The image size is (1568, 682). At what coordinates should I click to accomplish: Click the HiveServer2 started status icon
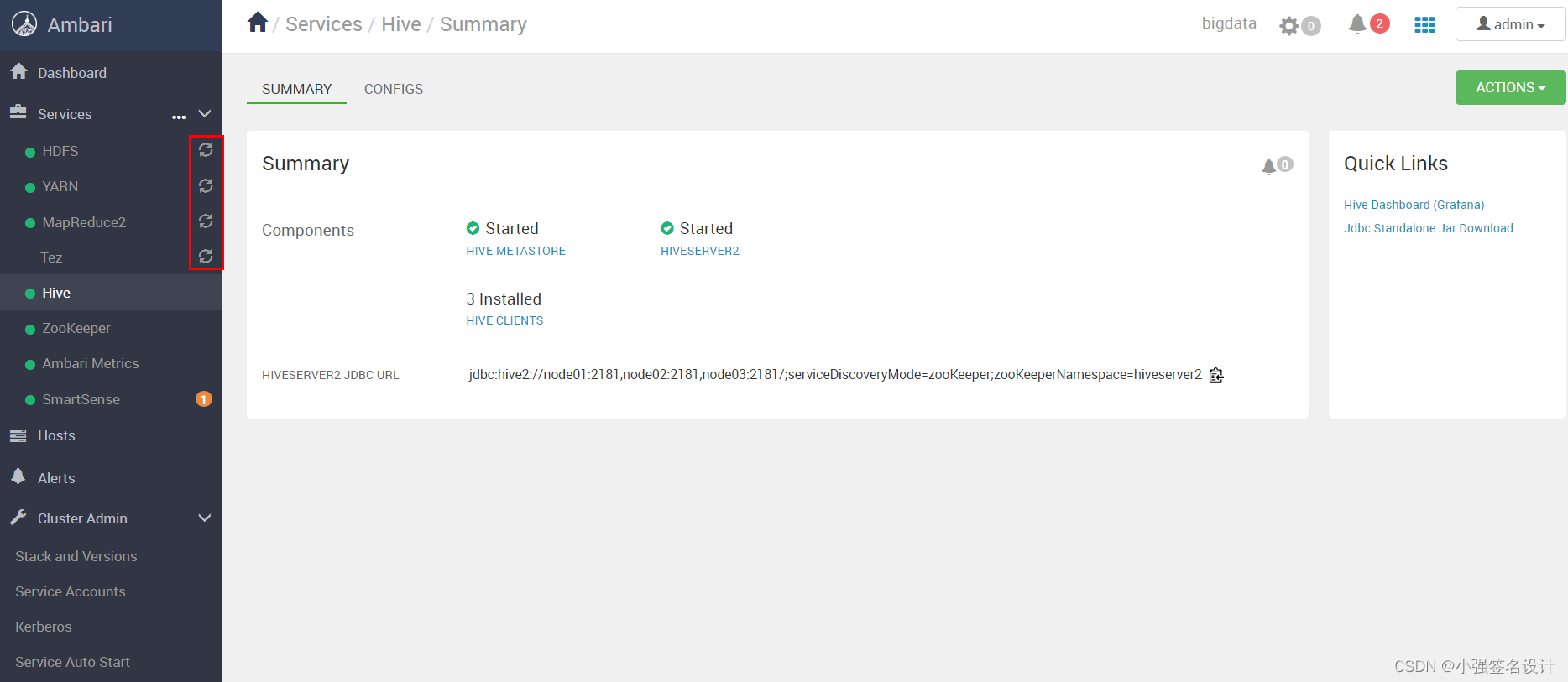point(667,228)
